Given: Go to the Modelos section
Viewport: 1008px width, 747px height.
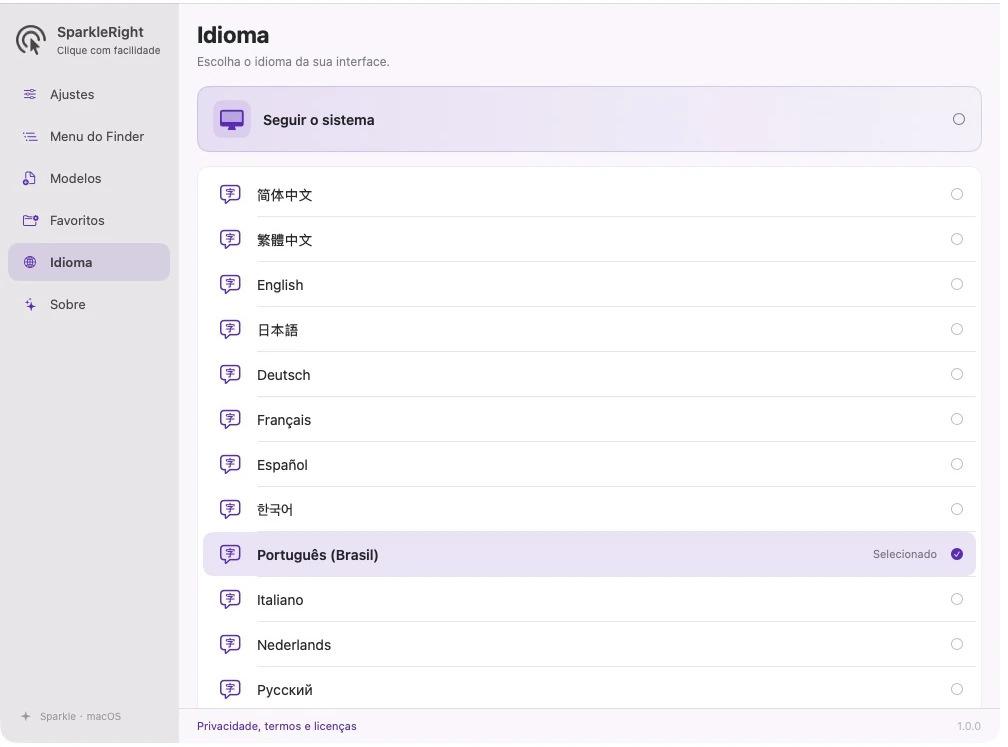Looking at the screenshot, I should [89, 178].
